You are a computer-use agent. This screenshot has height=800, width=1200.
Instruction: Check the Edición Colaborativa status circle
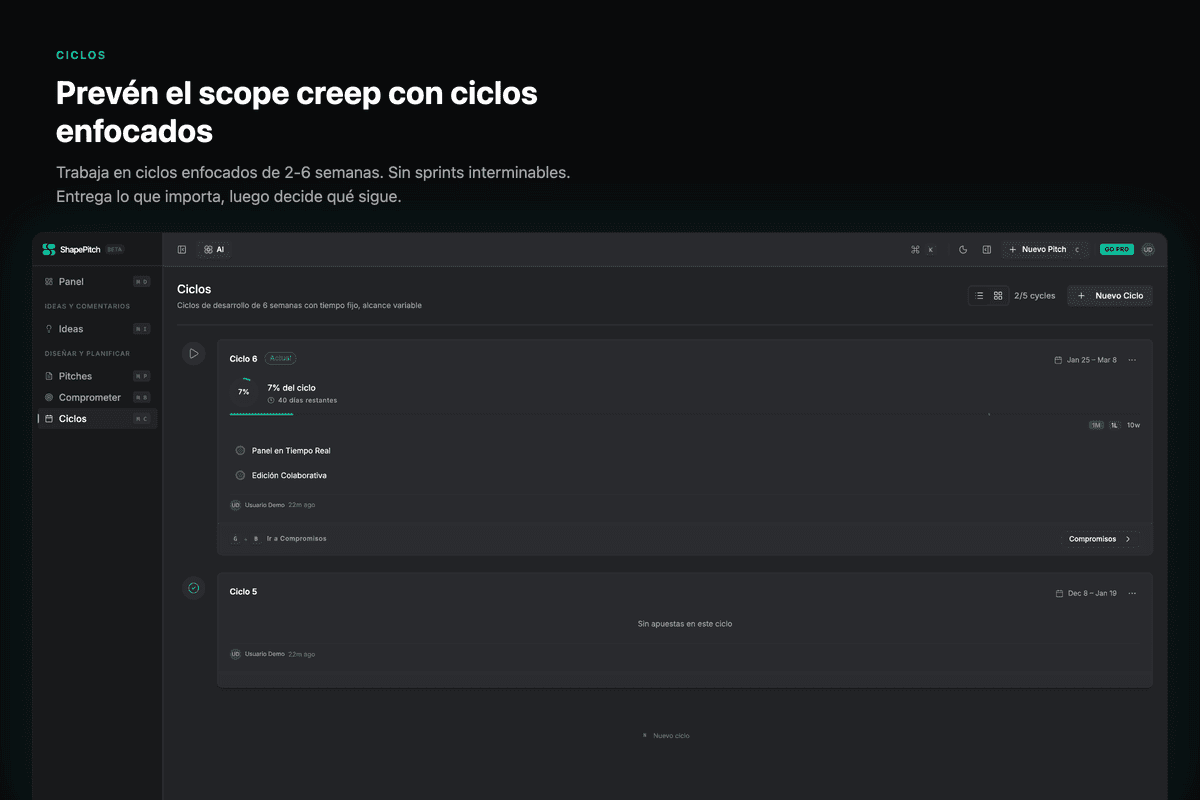[240, 476]
